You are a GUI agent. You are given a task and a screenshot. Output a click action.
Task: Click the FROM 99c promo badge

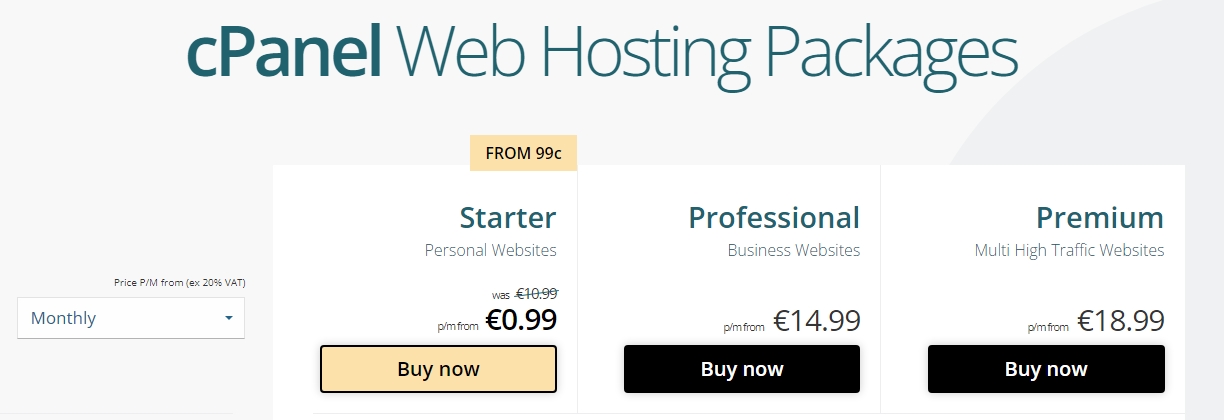click(523, 153)
